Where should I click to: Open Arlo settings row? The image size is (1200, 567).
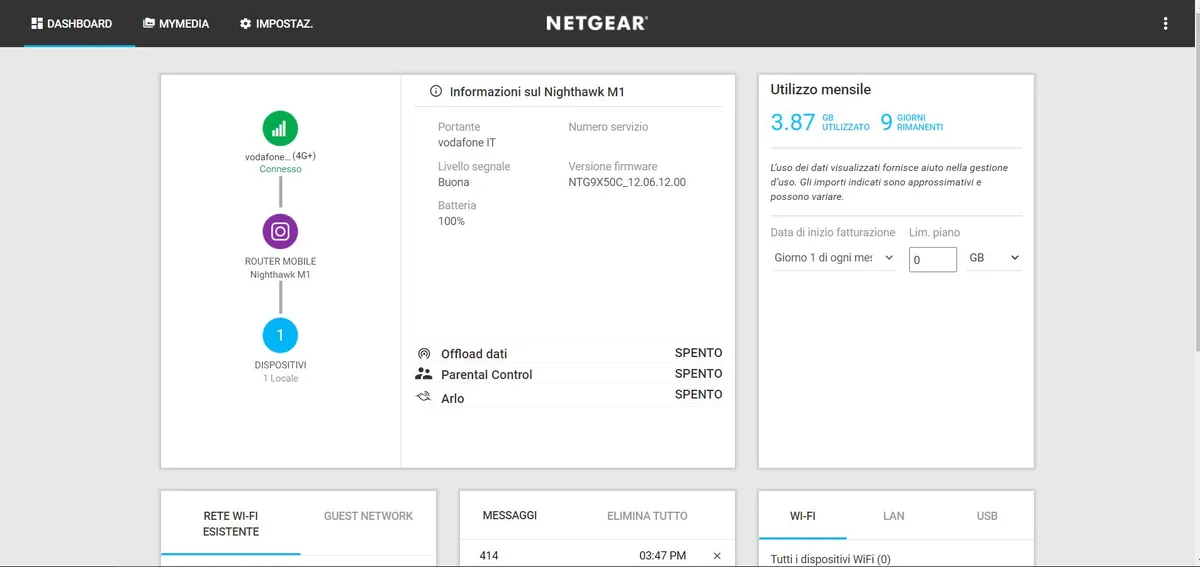568,397
